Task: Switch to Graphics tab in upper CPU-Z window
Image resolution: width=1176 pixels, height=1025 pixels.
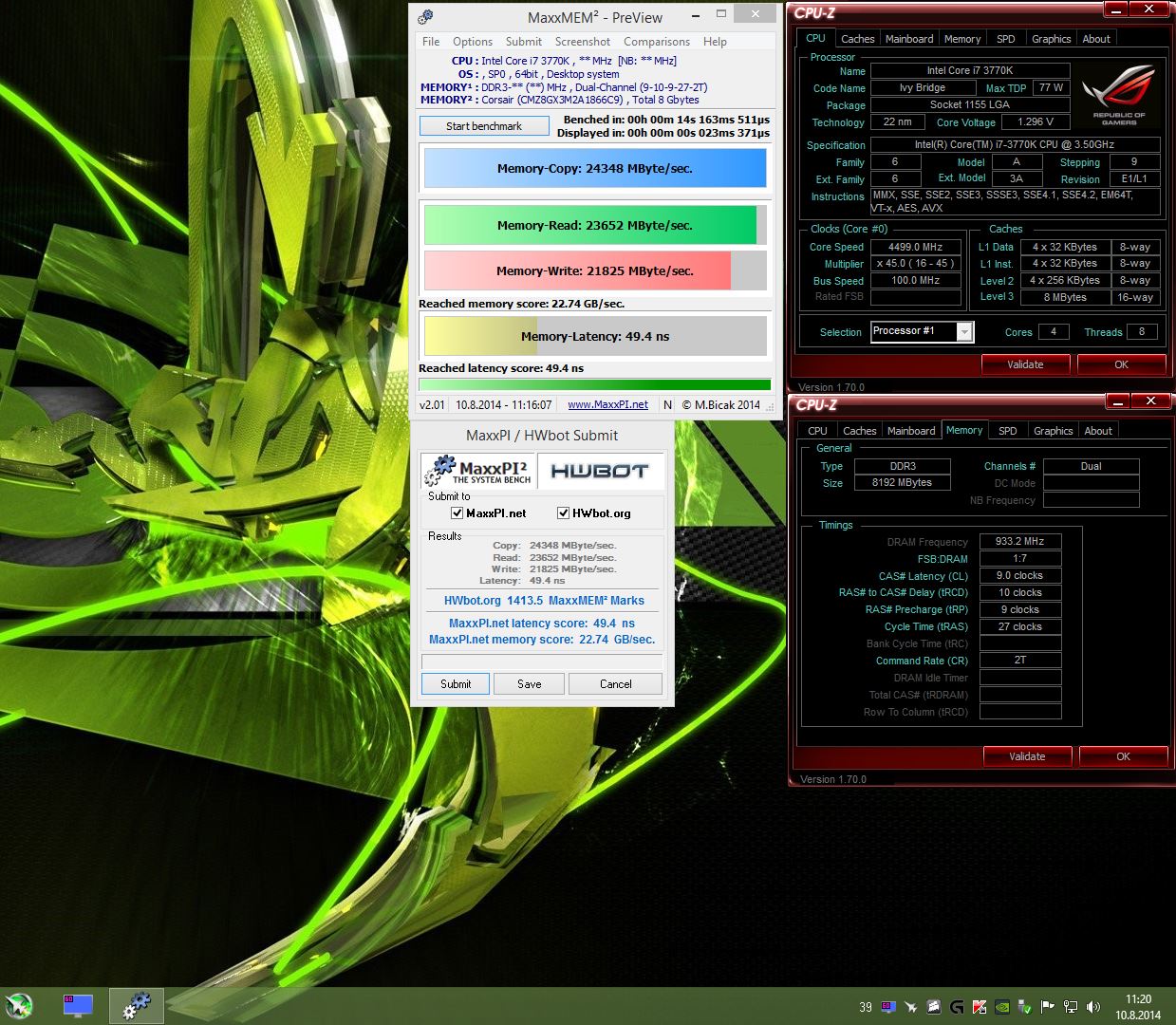Action: click(1052, 39)
